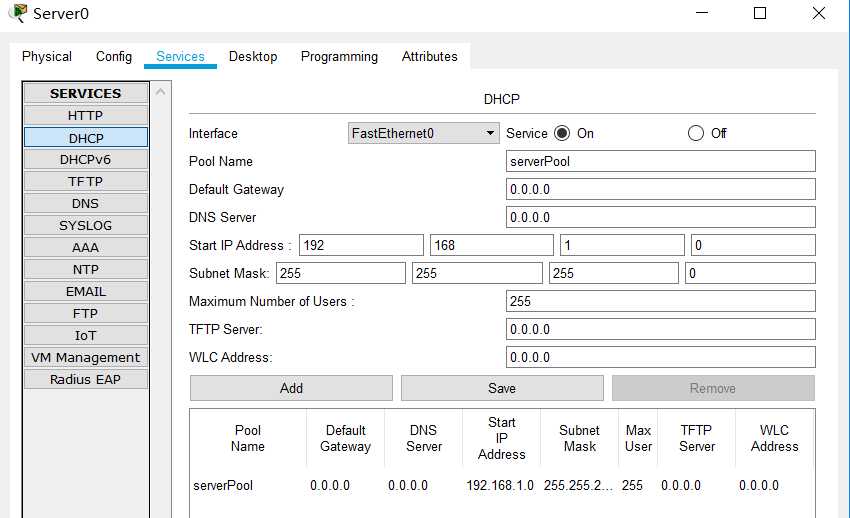Open the IoT service

[86, 335]
